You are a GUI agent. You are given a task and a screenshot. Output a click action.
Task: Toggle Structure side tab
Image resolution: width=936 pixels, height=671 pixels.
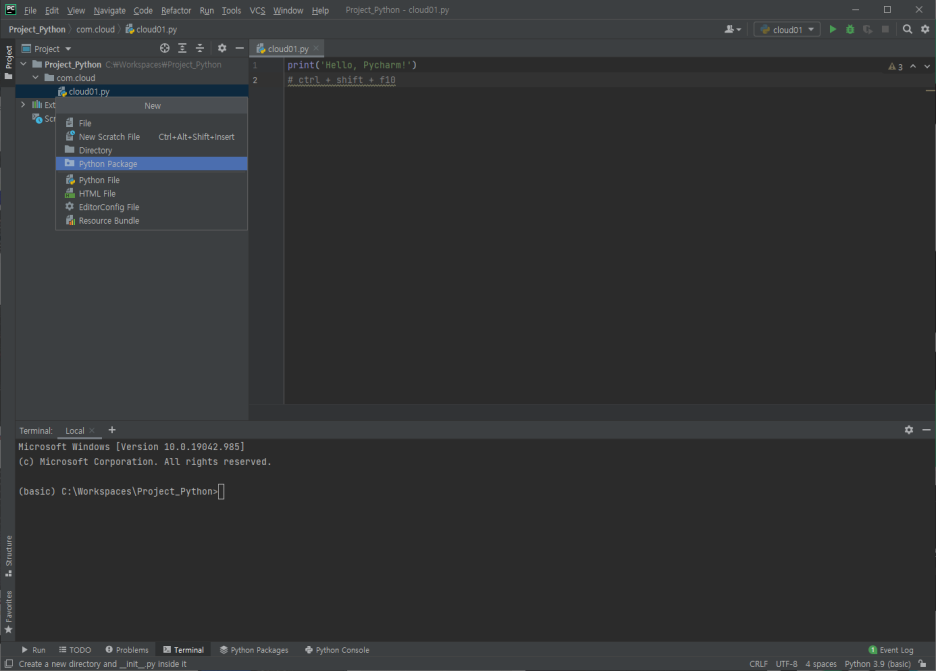point(8,556)
